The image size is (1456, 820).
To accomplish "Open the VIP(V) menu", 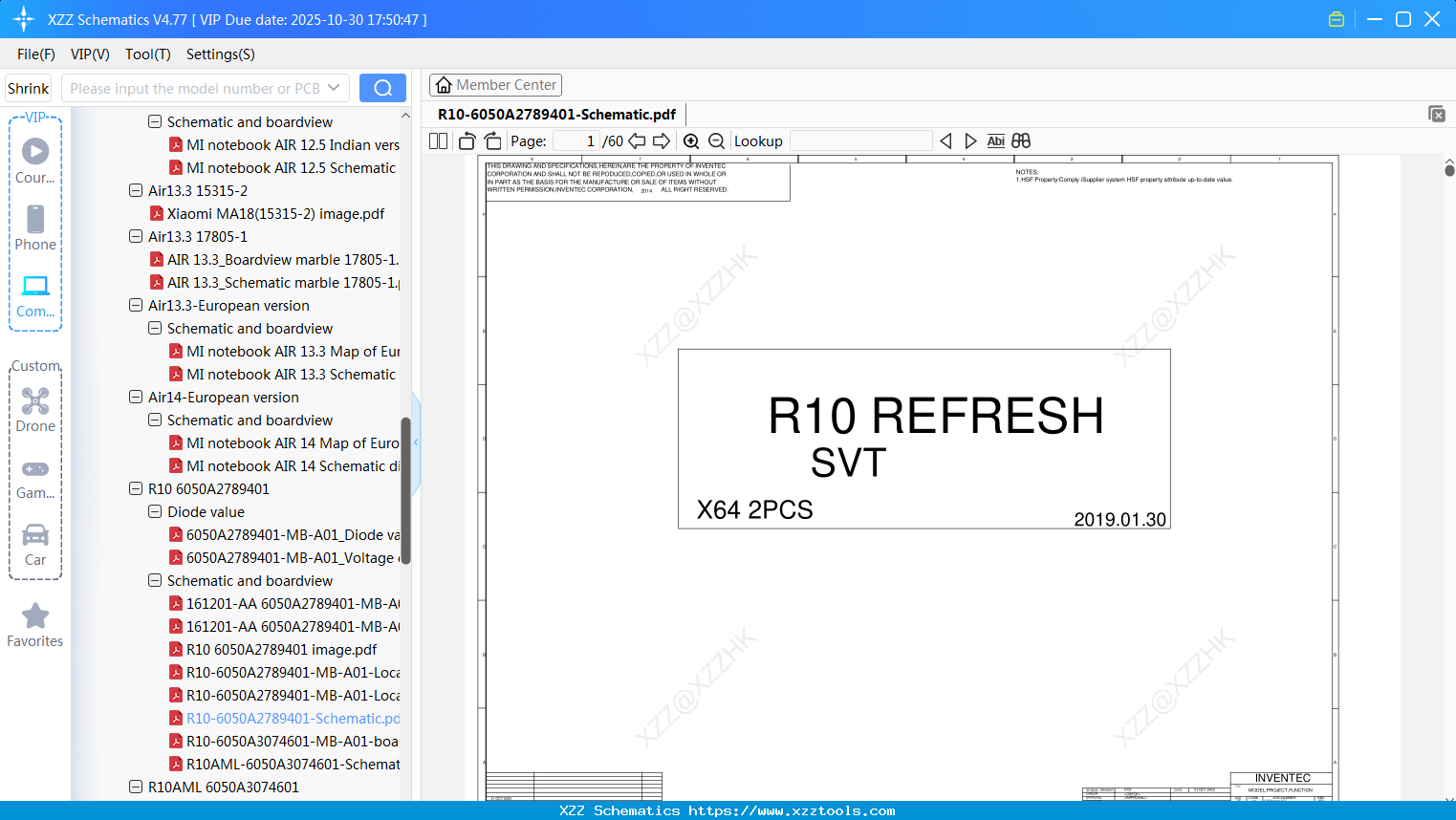I will click(x=90, y=54).
